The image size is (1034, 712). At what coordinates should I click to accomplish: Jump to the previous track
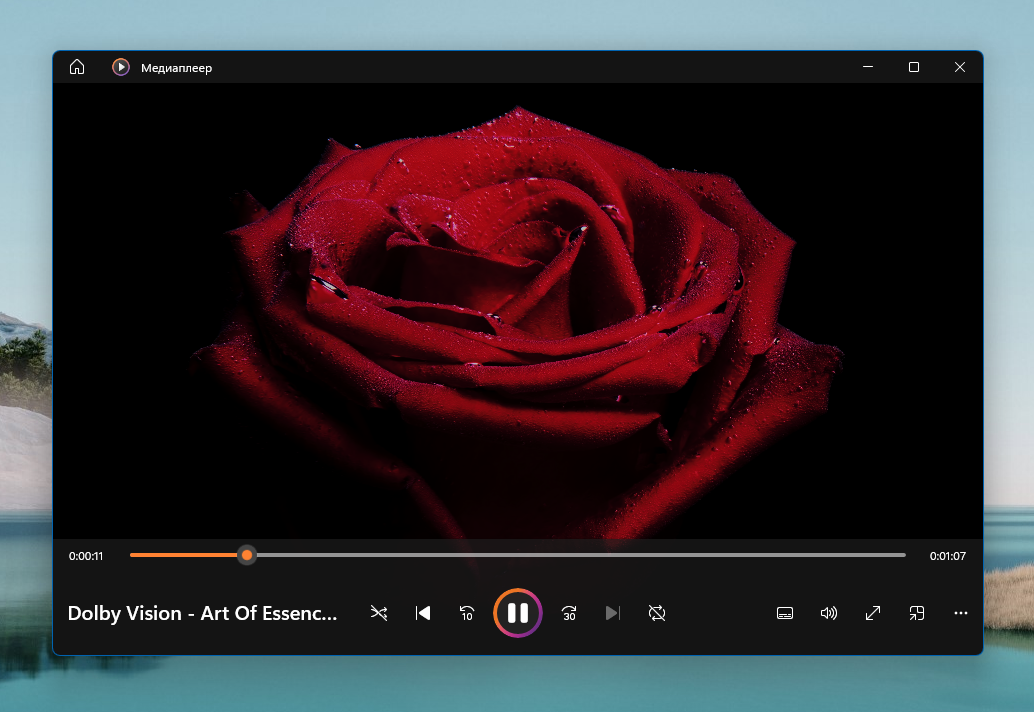(x=423, y=613)
